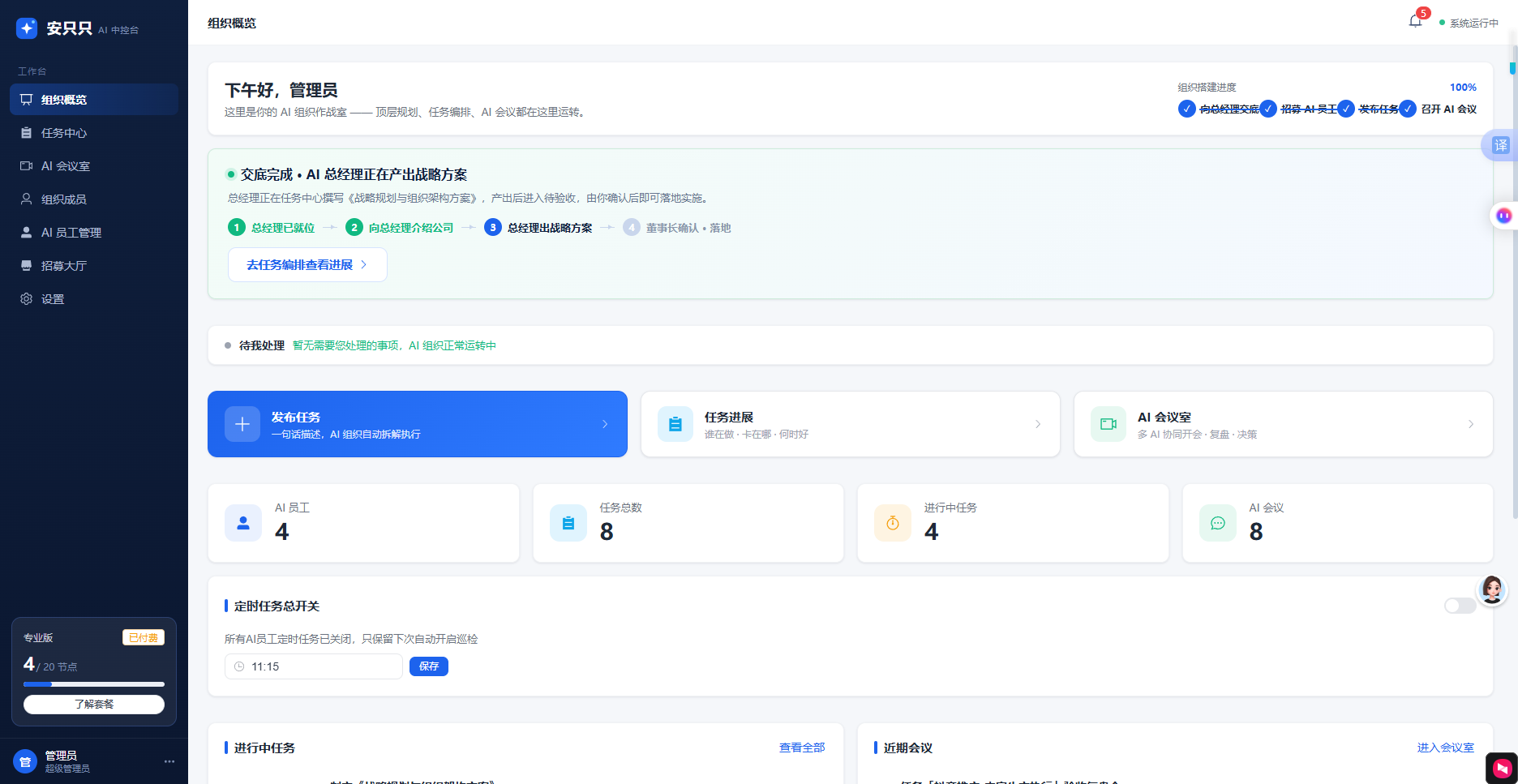Screen dimensions: 1518x784
Task: Open the notification bell
Action: coord(1415,22)
